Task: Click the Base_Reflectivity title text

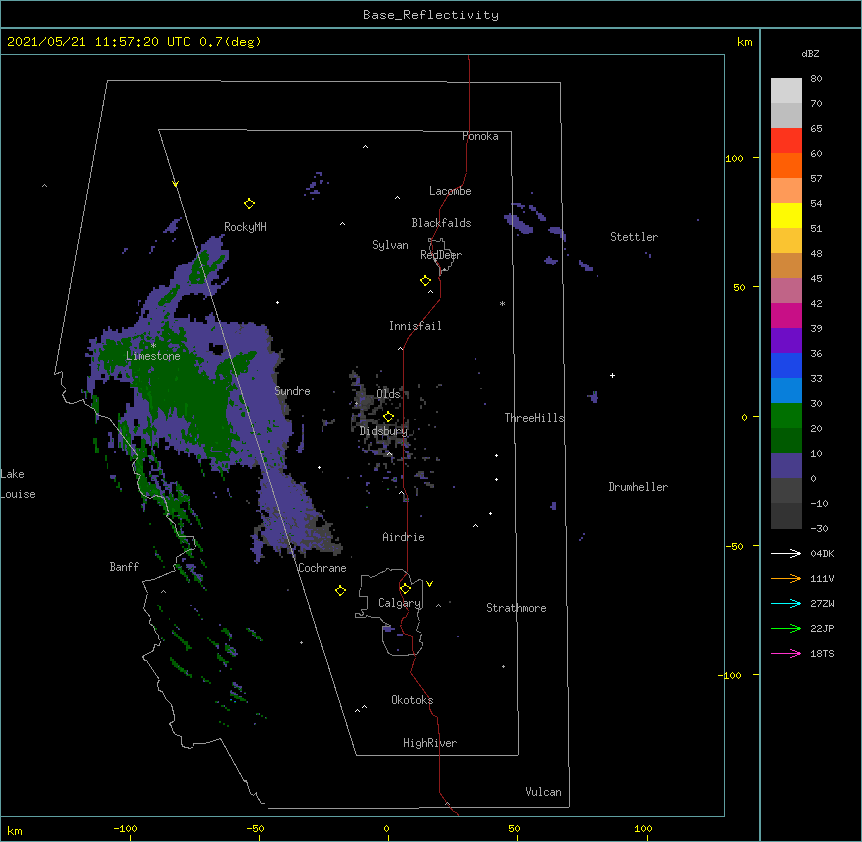Action: click(x=431, y=15)
